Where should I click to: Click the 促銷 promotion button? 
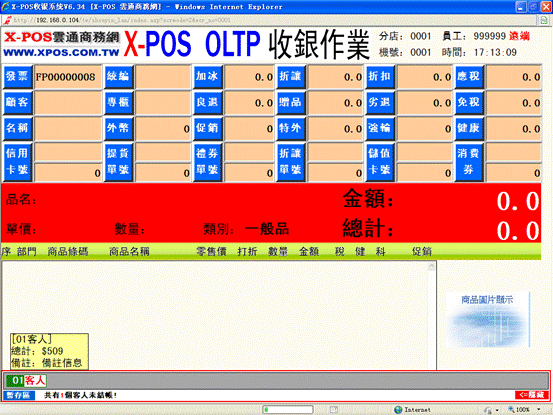pos(207,128)
